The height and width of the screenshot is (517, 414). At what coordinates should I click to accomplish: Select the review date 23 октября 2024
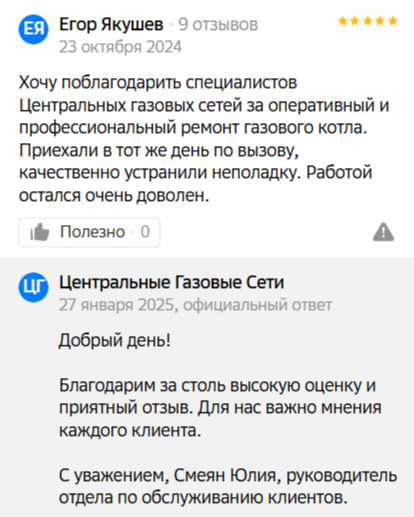(x=120, y=47)
